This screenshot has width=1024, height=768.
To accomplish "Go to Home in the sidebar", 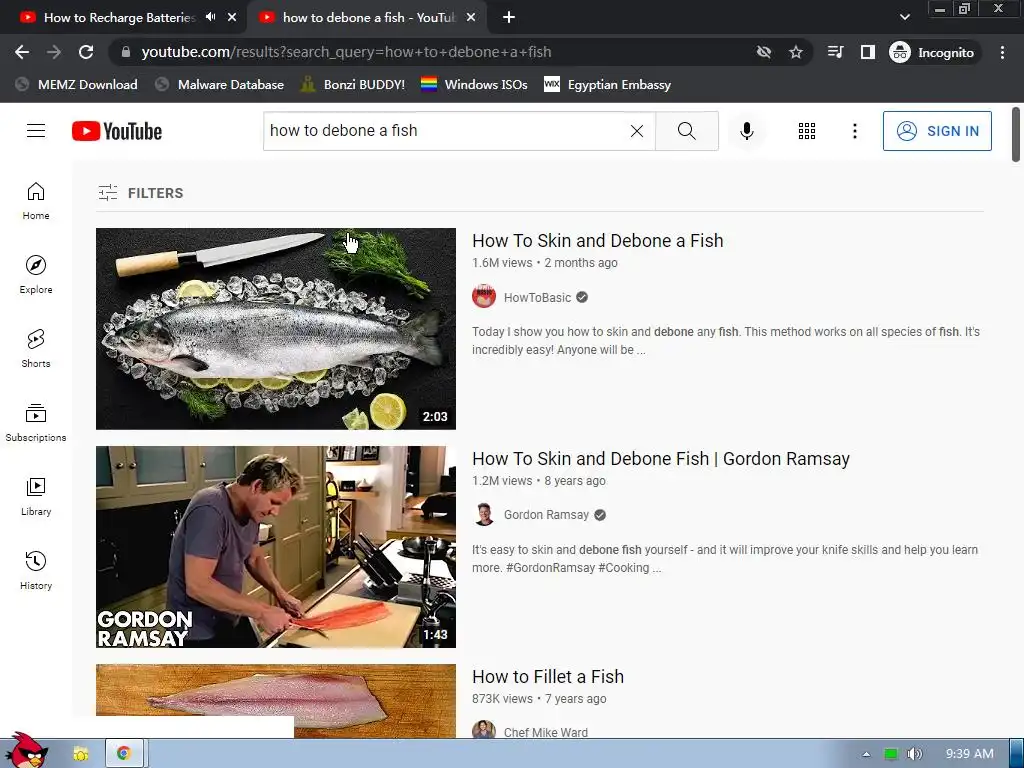I will pos(36,200).
